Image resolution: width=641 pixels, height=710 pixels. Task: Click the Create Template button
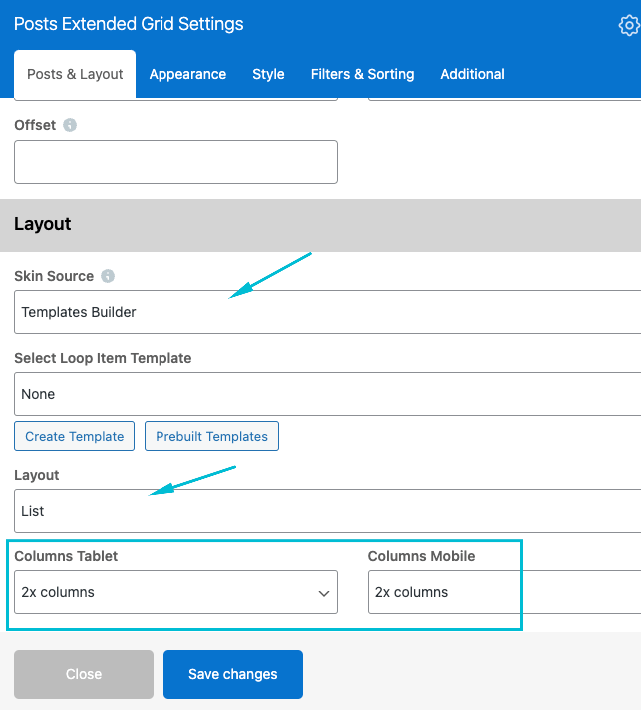(x=75, y=436)
